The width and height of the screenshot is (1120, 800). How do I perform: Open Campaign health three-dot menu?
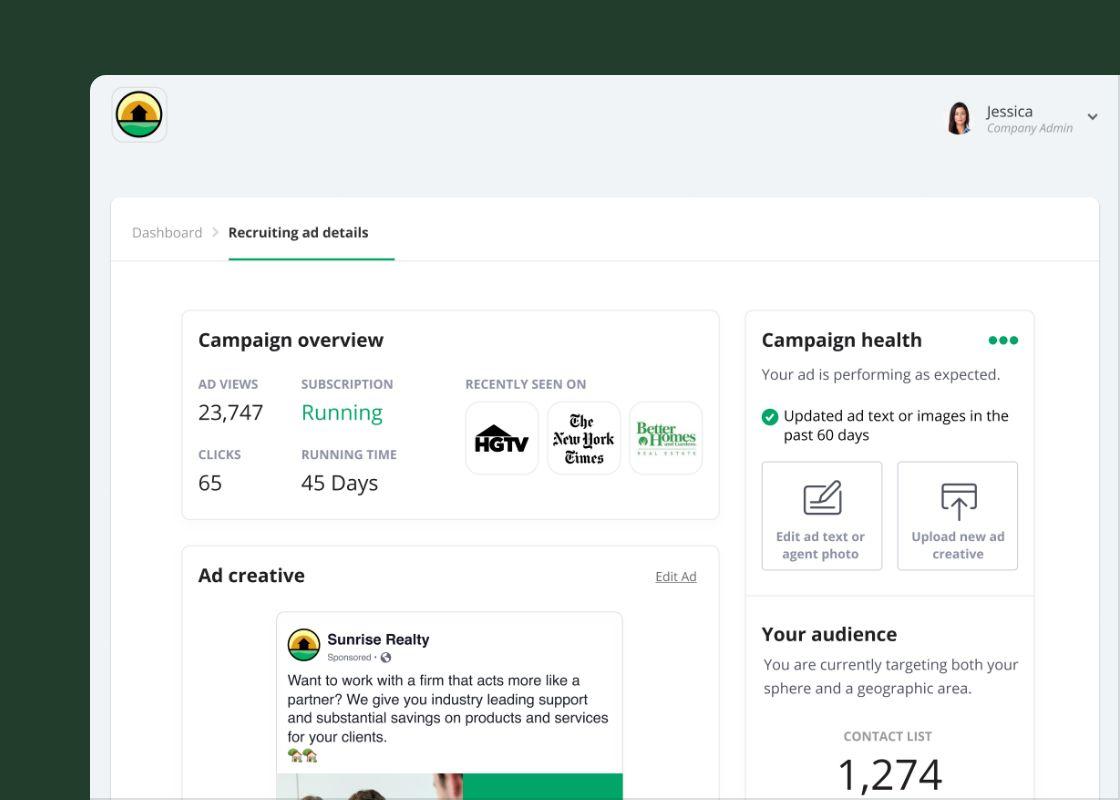point(1003,340)
